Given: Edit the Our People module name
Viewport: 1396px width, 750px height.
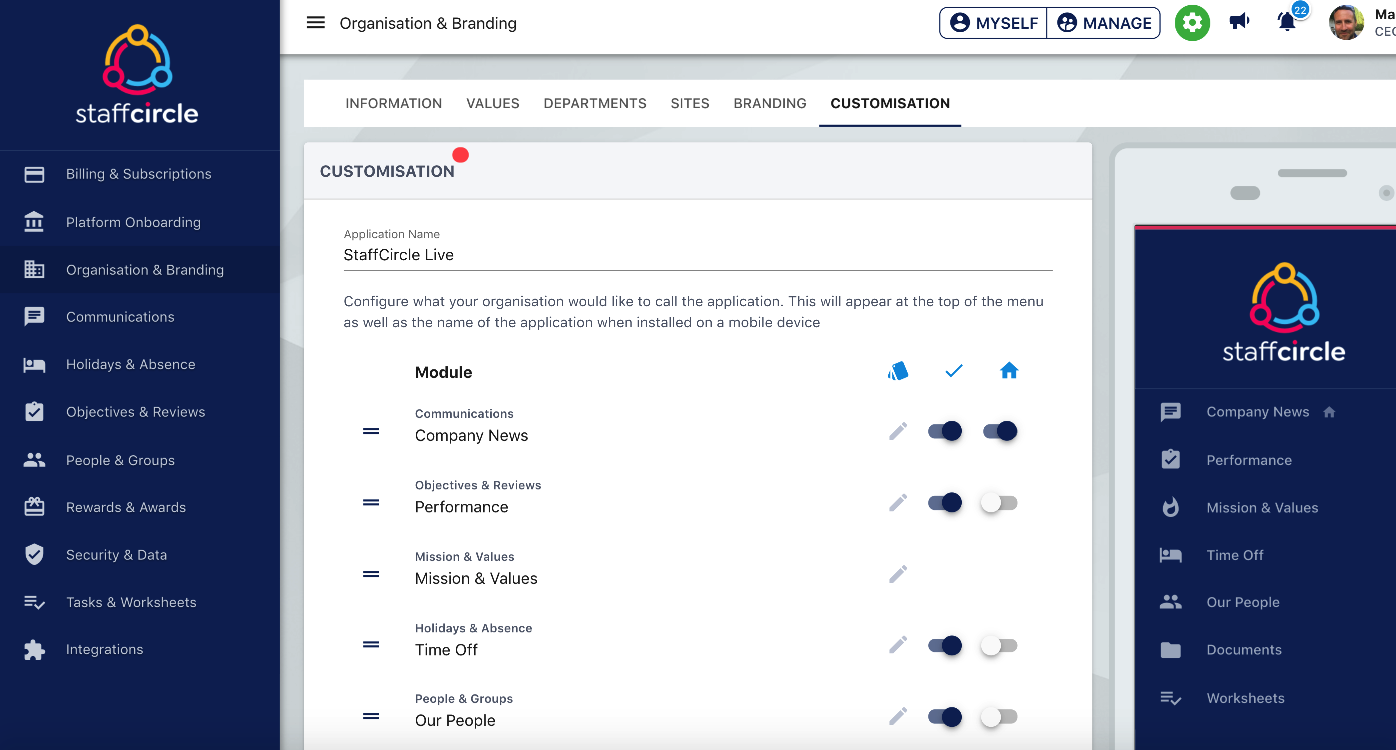Looking at the screenshot, I should coord(898,716).
